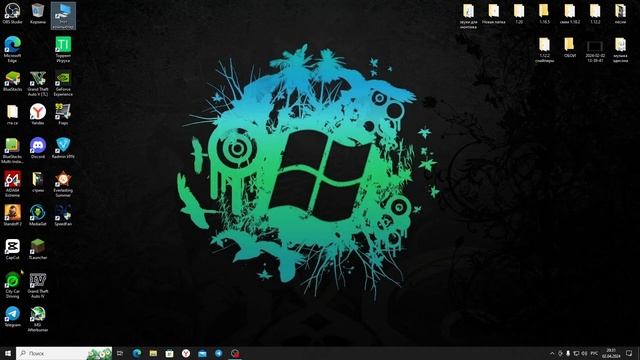Select the Discord desktop shortcut

point(38,148)
